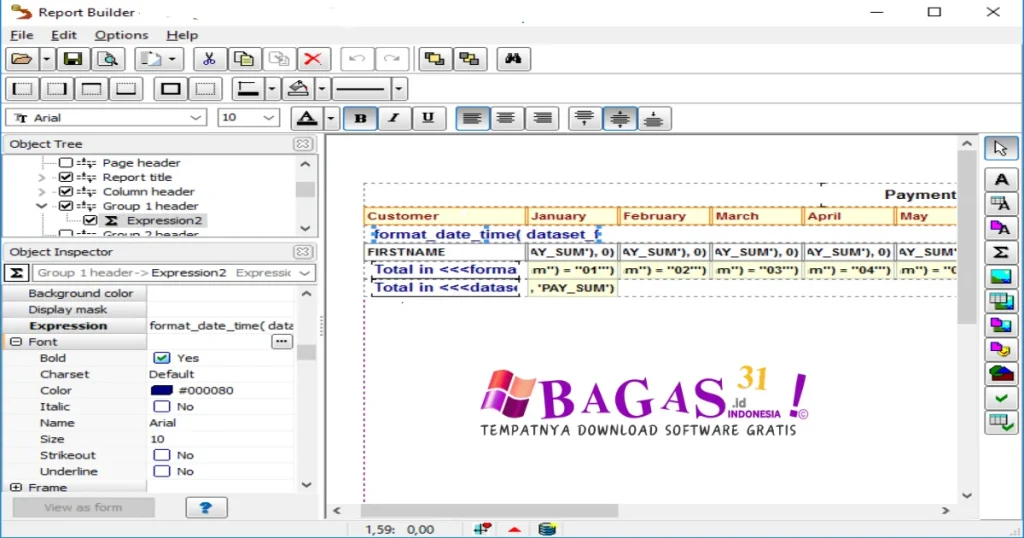Open the Object Inspector object selector dropdown

(x=305, y=273)
